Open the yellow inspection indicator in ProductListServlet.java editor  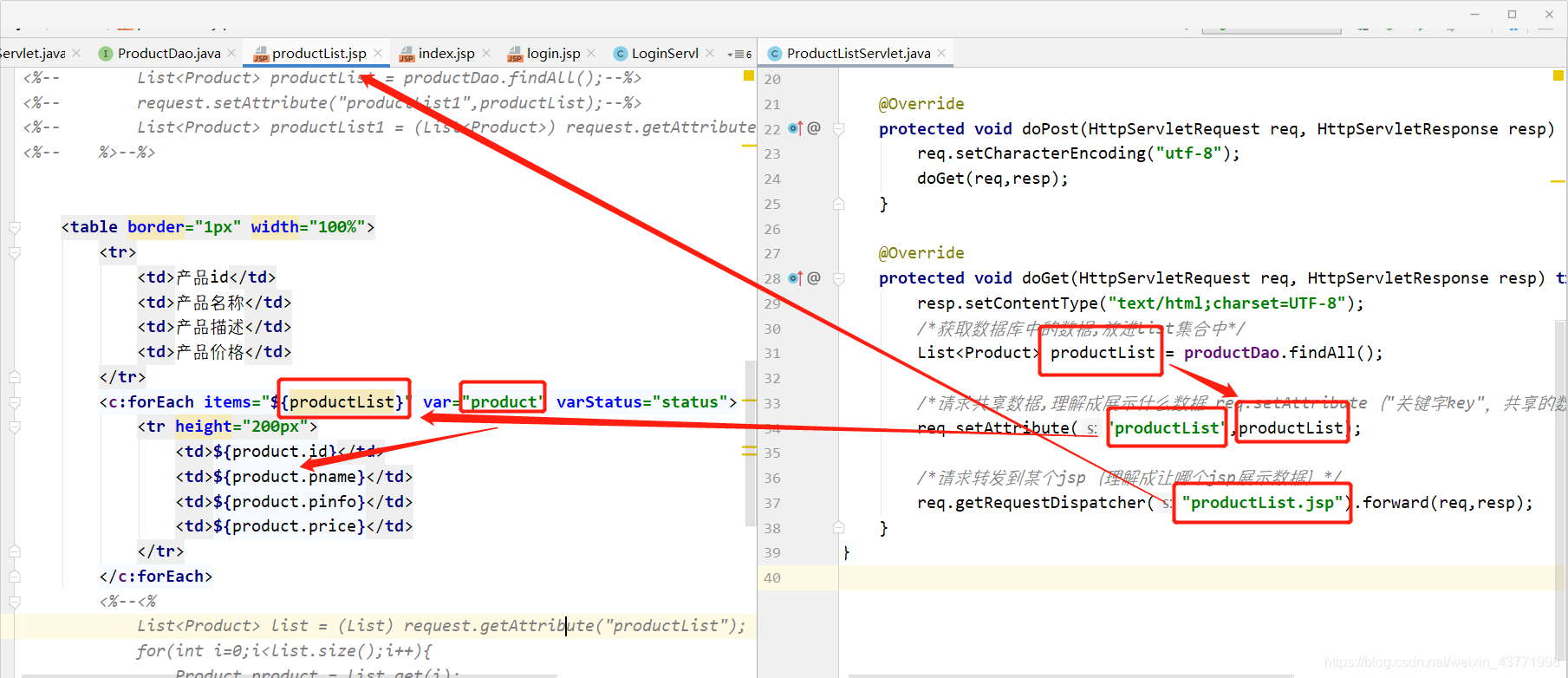tap(1558, 76)
